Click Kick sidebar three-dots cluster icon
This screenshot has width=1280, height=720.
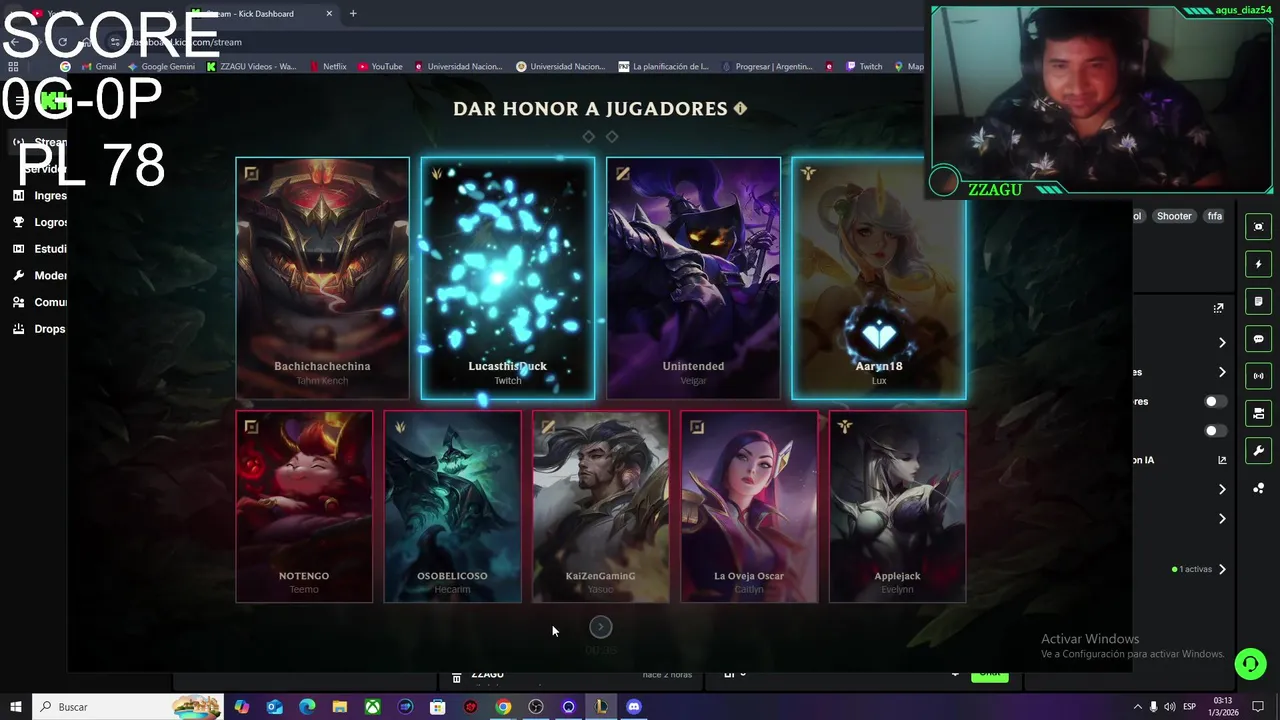(1258, 488)
